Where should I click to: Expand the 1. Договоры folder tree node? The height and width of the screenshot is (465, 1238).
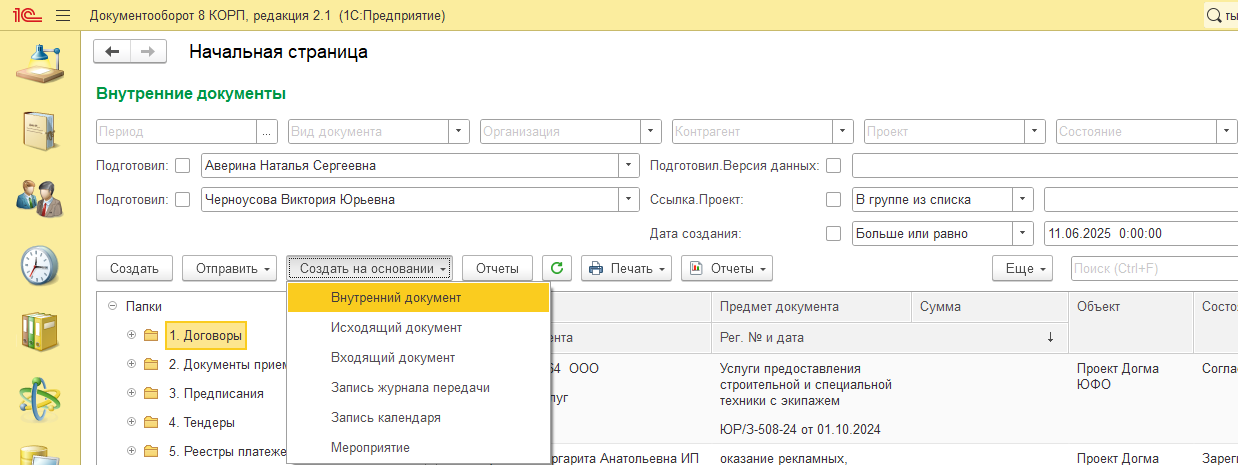[131, 335]
